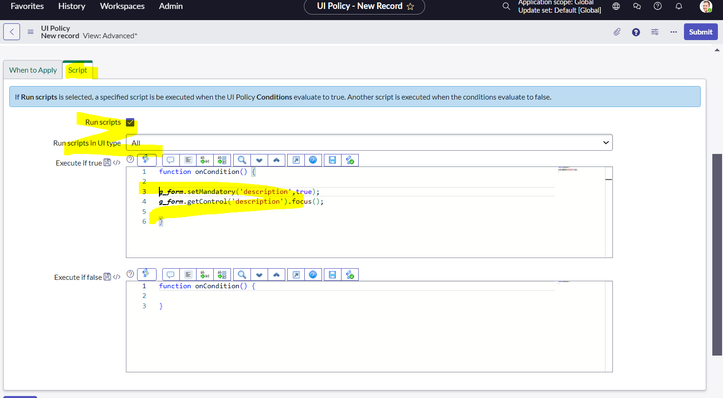
Task: Click into Execute if false code editor
Action: (369, 327)
